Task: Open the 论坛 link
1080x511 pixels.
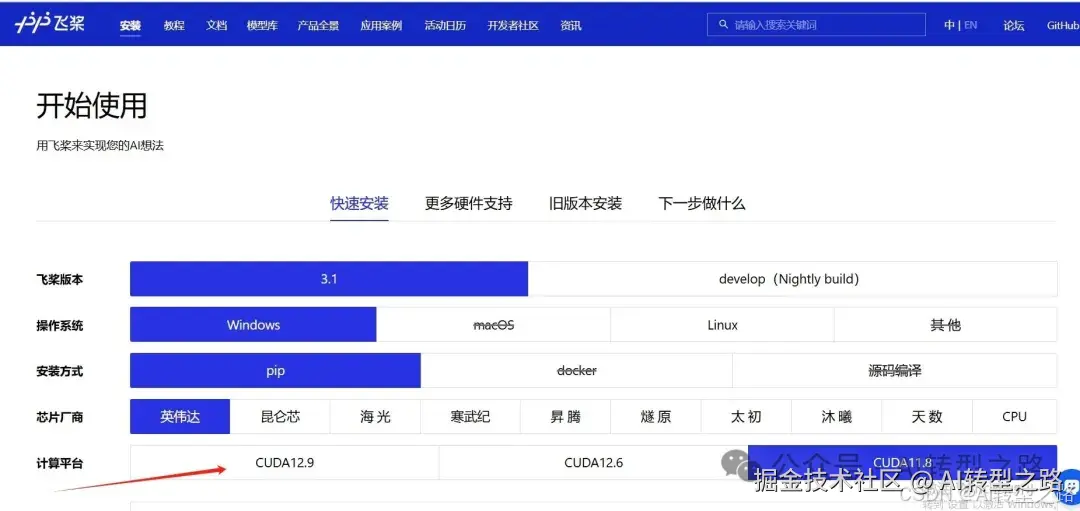Action: pyautogui.click(x=1014, y=25)
